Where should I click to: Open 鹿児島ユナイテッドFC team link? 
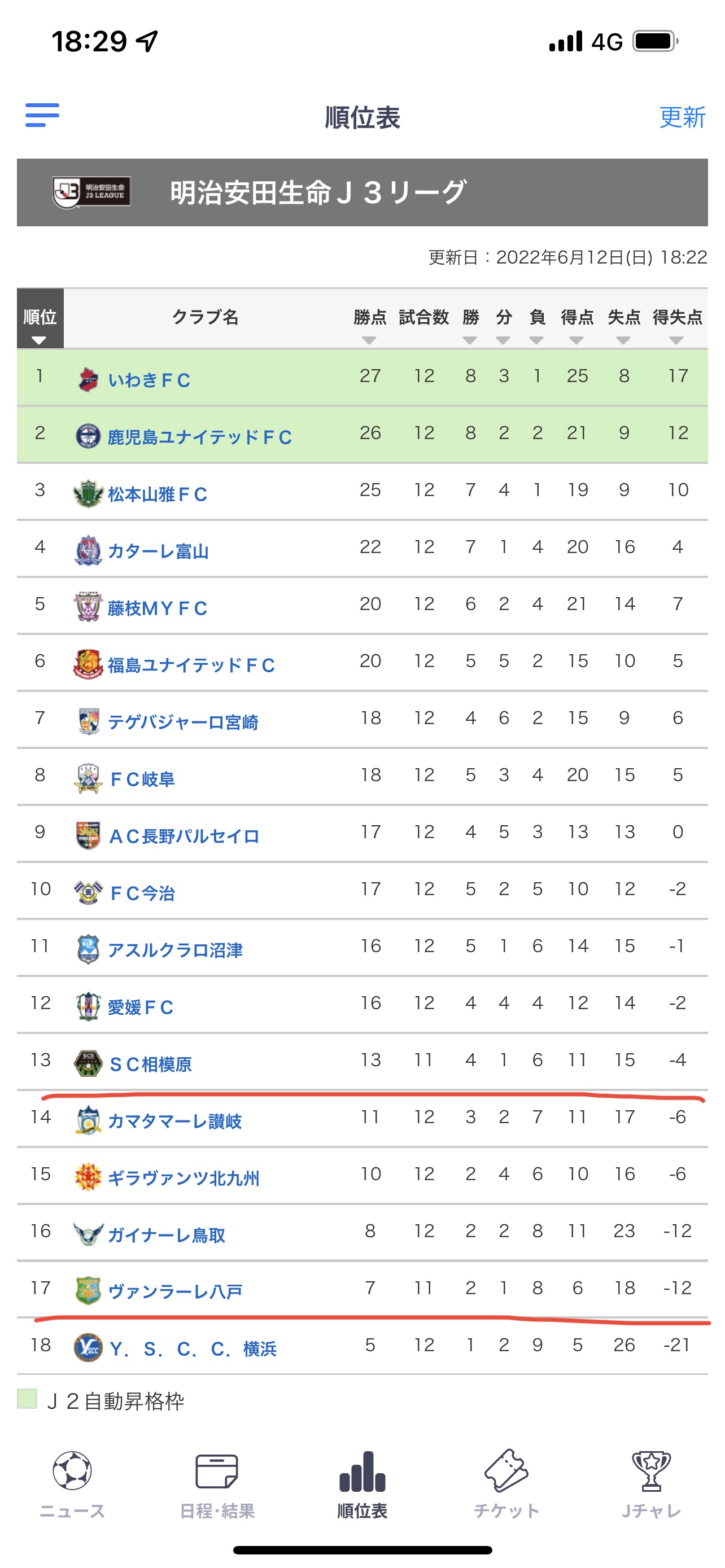point(200,437)
